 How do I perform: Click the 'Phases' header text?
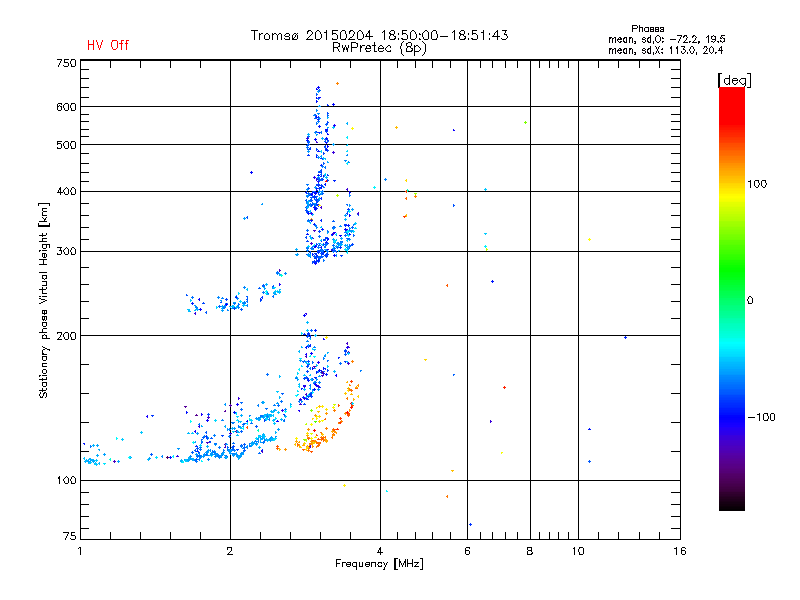tap(647, 29)
